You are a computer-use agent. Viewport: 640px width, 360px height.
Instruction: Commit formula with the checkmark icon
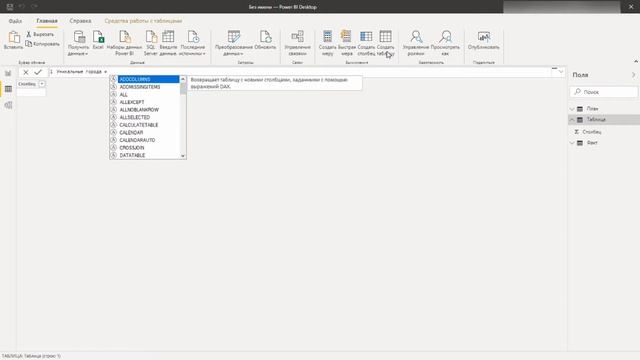[x=38, y=72]
